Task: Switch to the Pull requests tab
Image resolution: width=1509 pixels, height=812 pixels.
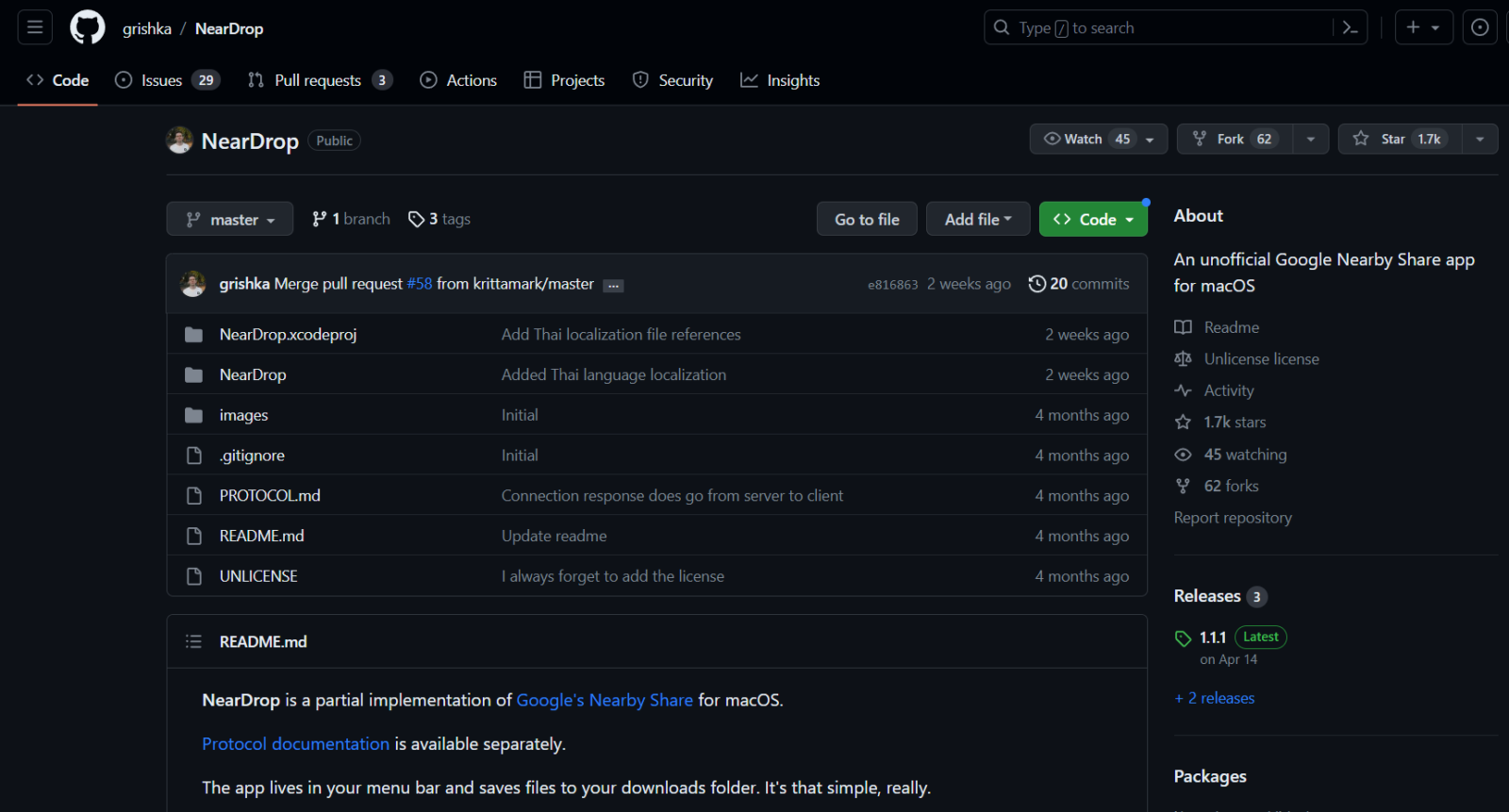Action: [x=318, y=80]
